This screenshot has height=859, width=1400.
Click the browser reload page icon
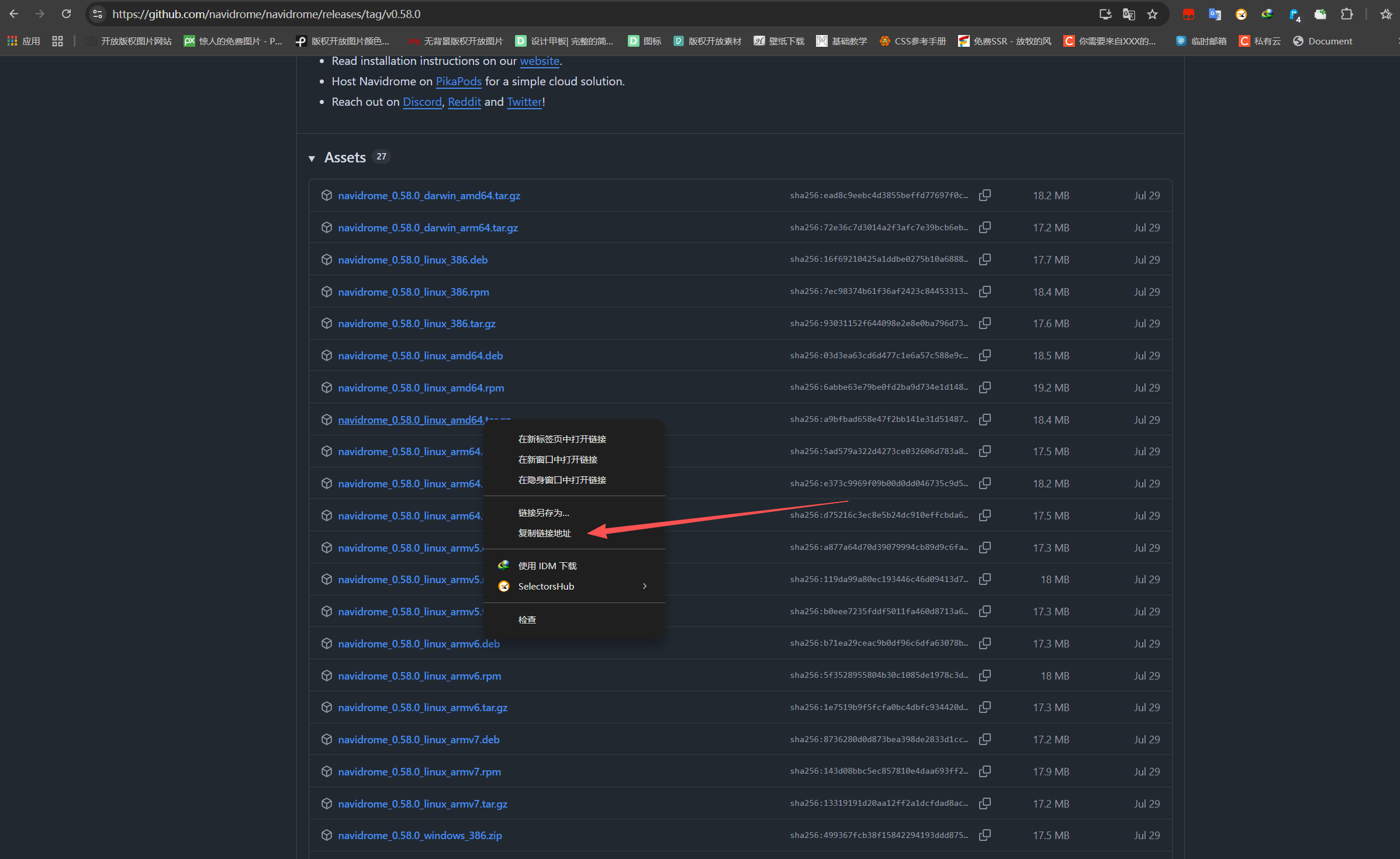point(66,14)
